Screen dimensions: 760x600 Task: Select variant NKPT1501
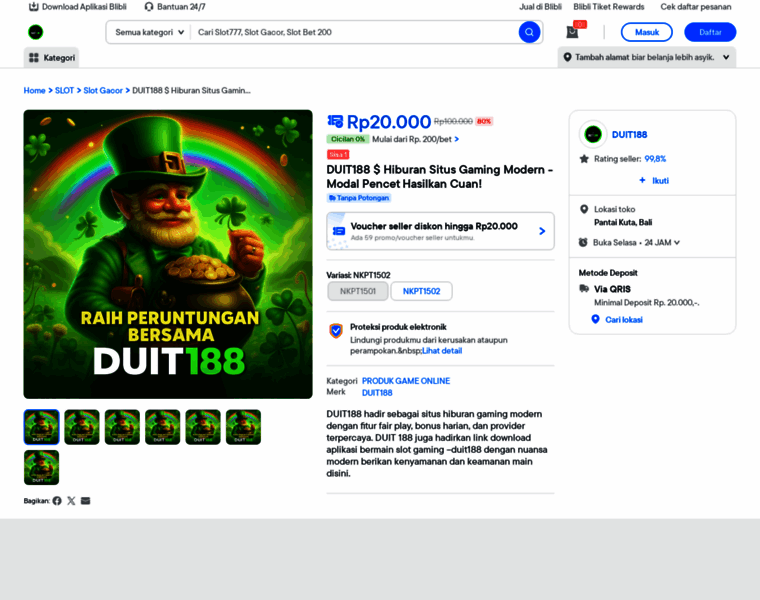(x=358, y=291)
